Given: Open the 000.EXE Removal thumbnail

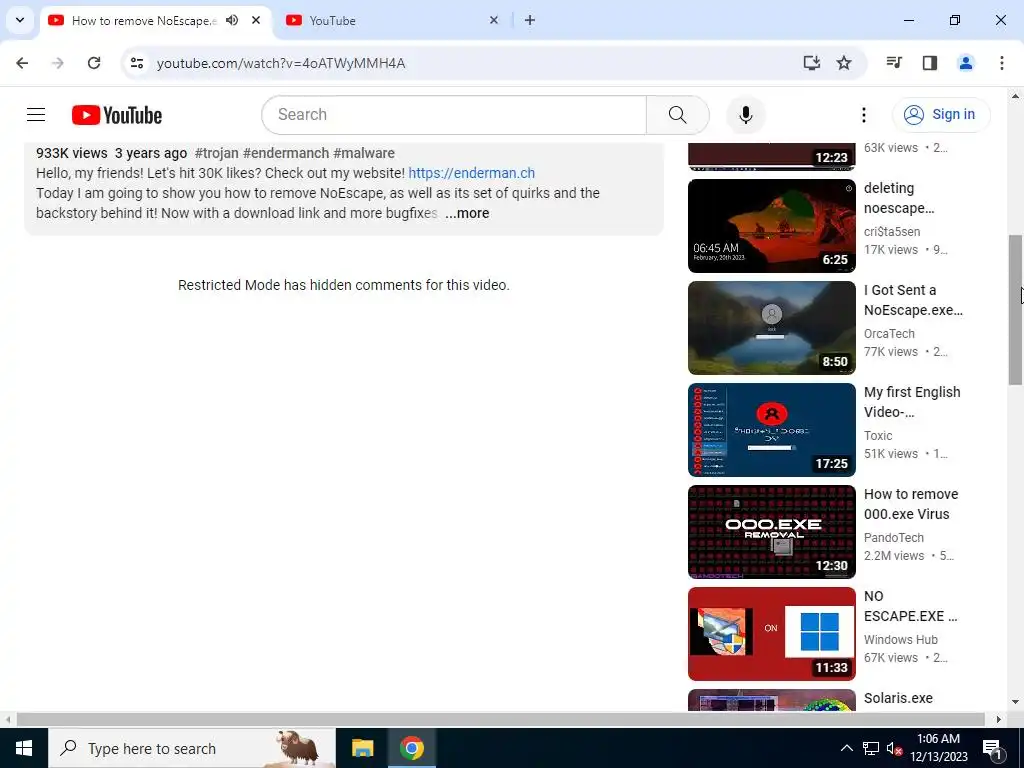Looking at the screenshot, I should pos(771,532).
